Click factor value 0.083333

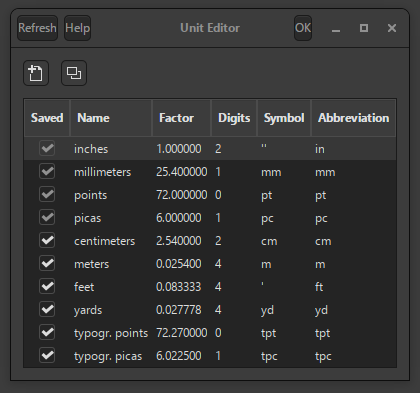pos(179,287)
